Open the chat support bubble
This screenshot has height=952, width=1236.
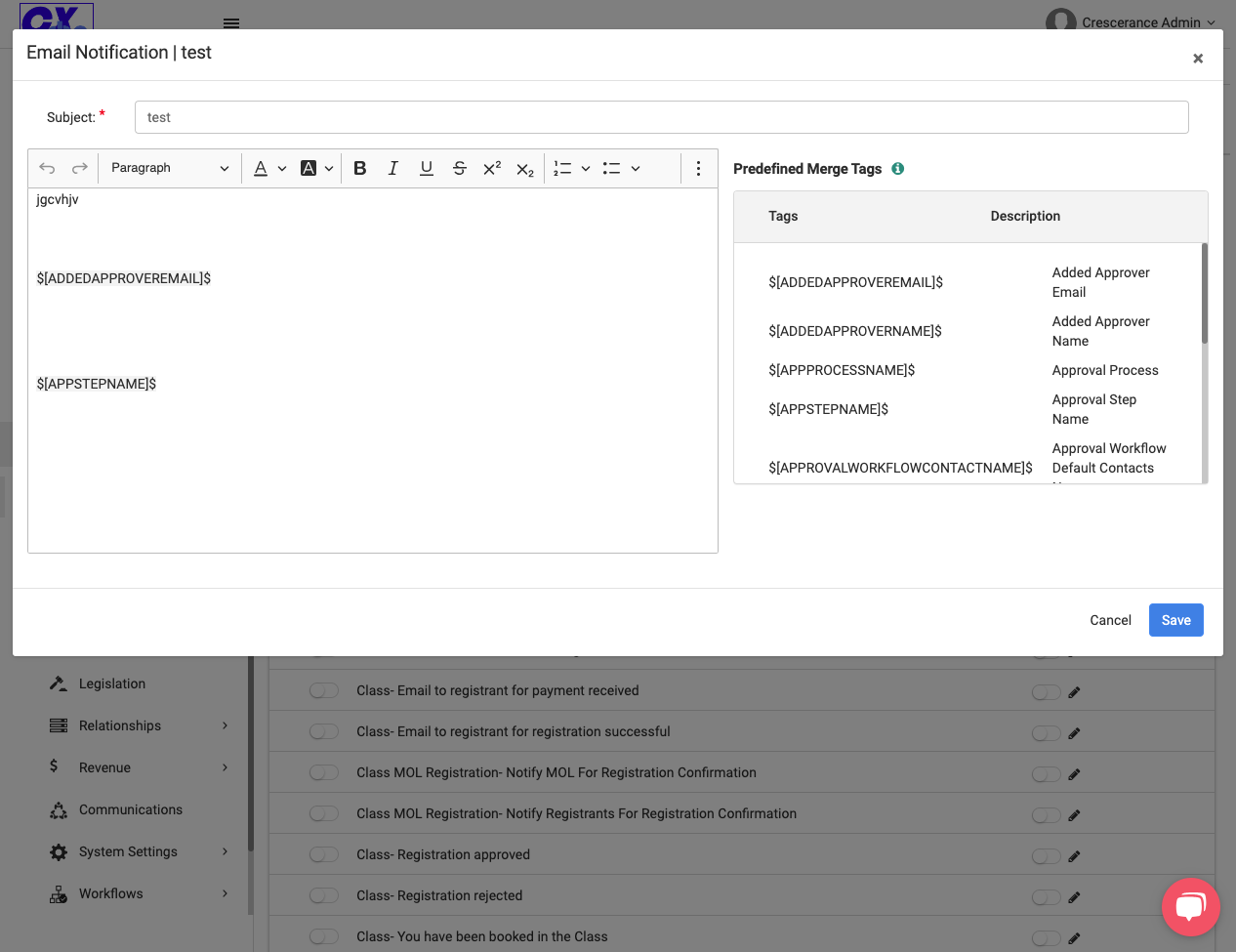pos(1191,907)
